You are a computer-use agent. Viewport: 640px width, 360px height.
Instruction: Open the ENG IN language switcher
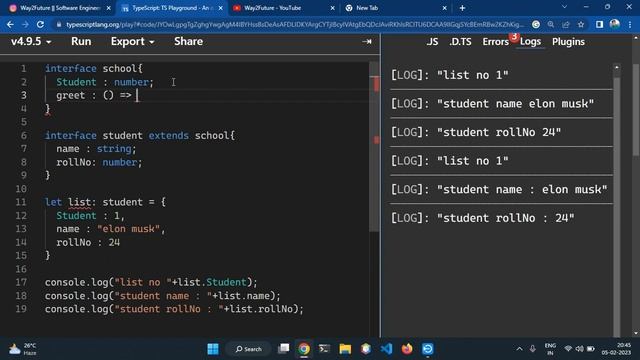[550, 349]
